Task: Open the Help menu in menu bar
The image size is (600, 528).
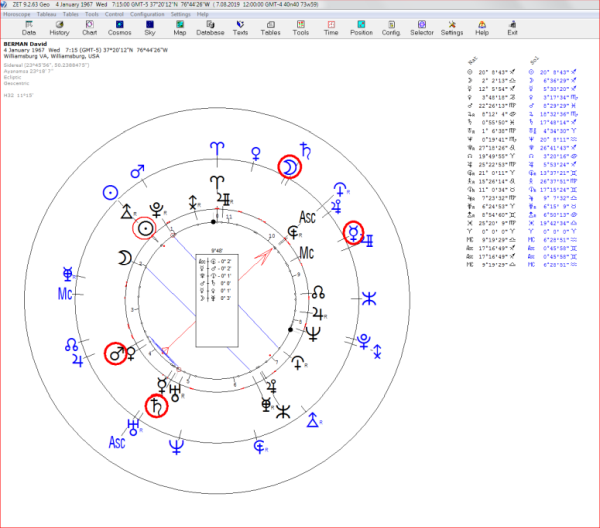Action: (x=203, y=14)
